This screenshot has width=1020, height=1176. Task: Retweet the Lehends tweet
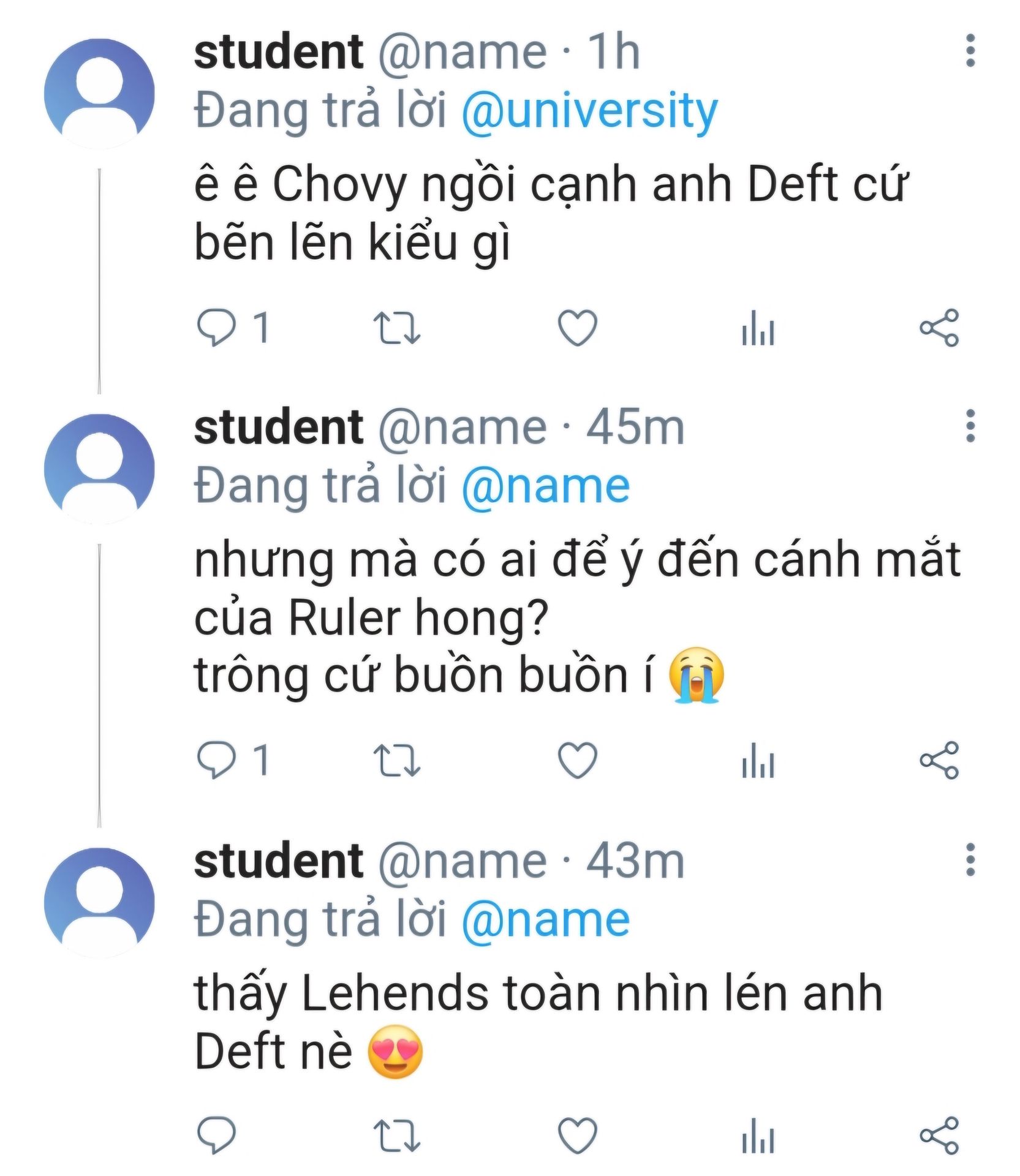(397, 1134)
